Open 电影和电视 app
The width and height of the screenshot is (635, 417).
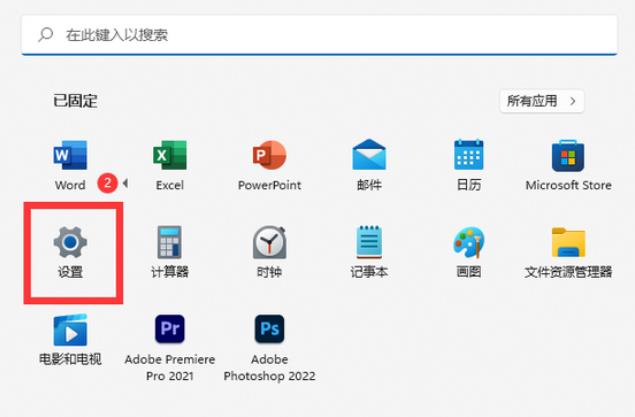pos(70,339)
